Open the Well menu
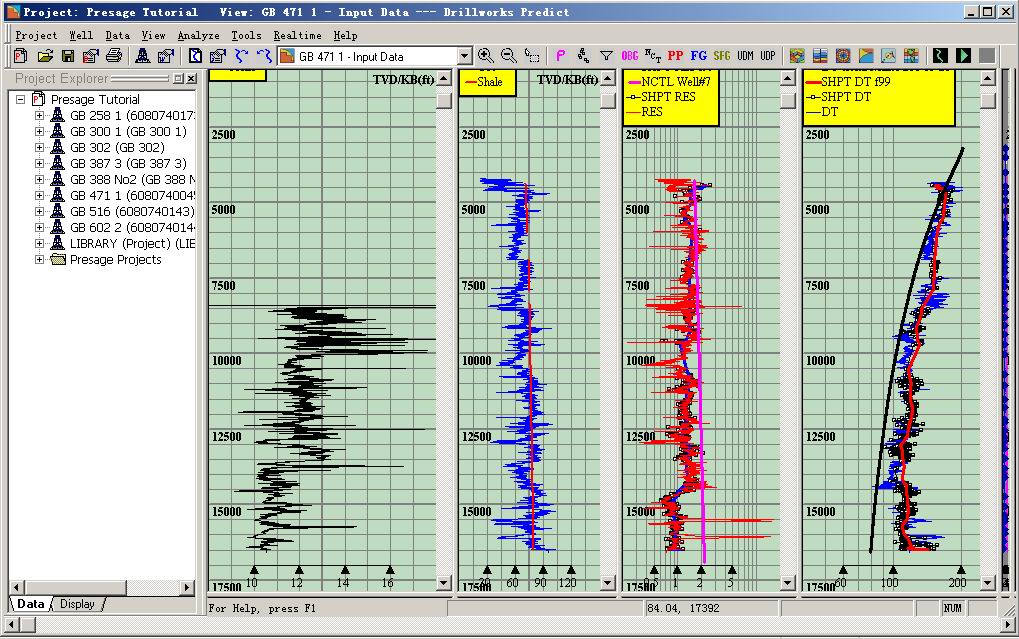This screenshot has width=1019, height=639. pos(81,36)
